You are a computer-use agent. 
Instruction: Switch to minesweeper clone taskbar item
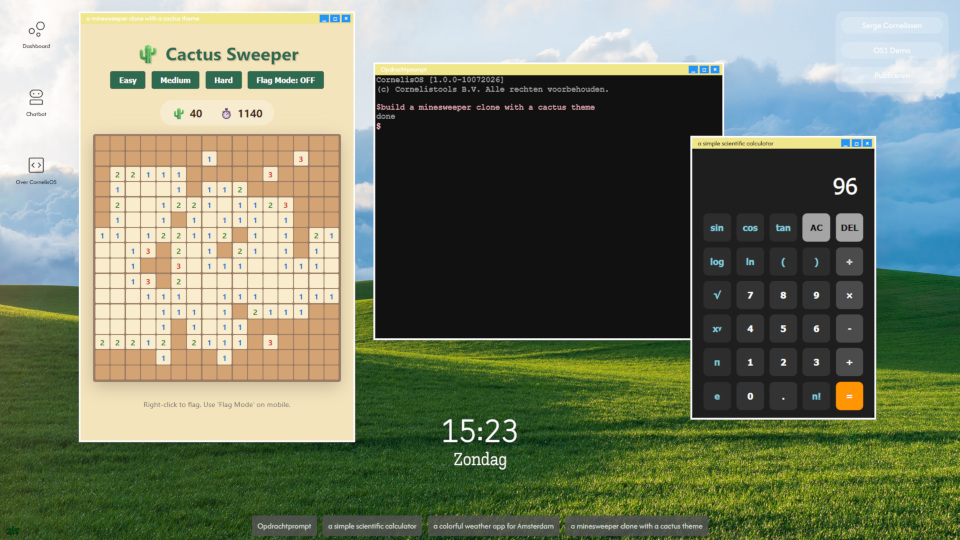tap(637, 526)
